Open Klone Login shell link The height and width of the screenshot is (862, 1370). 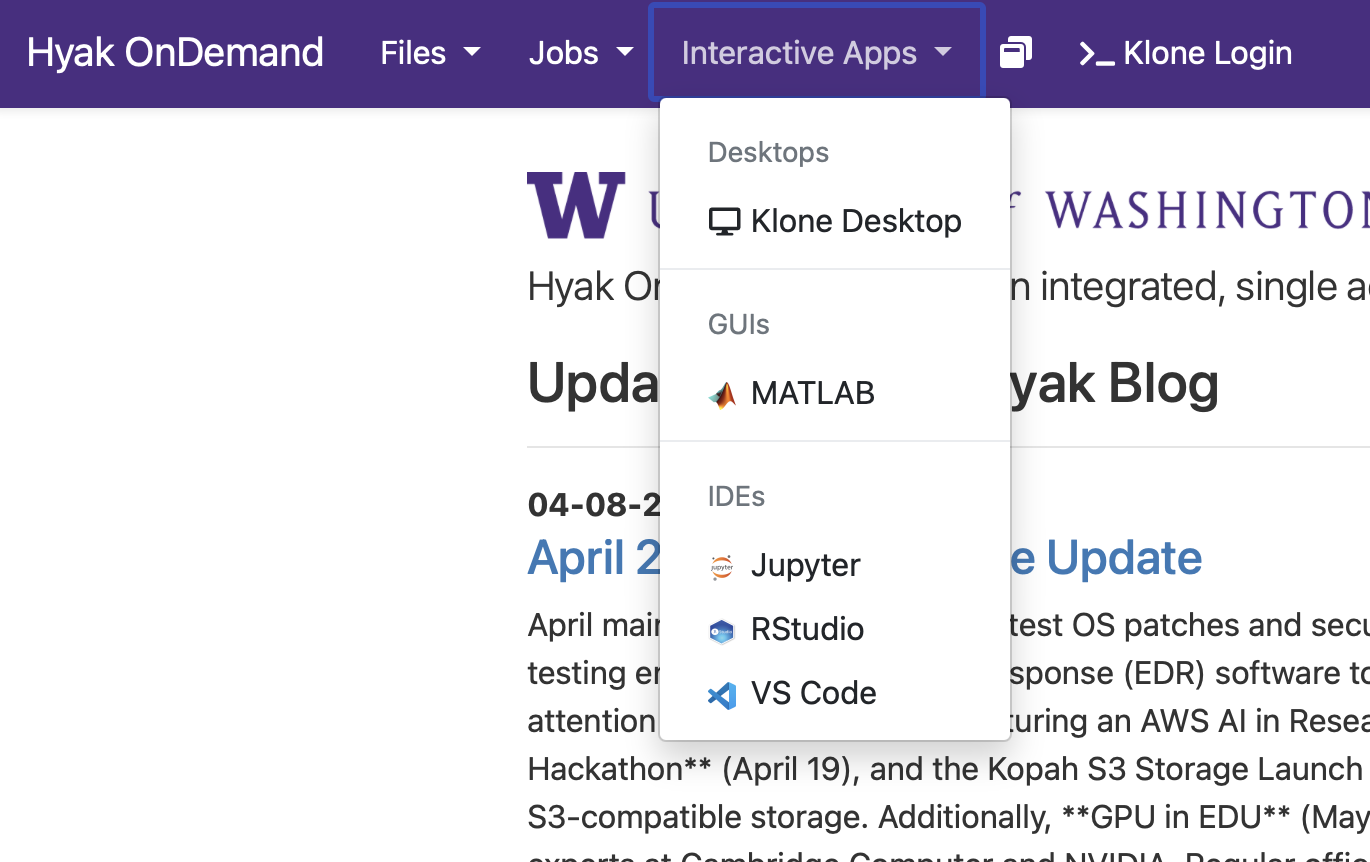(x=1186, y=53)
